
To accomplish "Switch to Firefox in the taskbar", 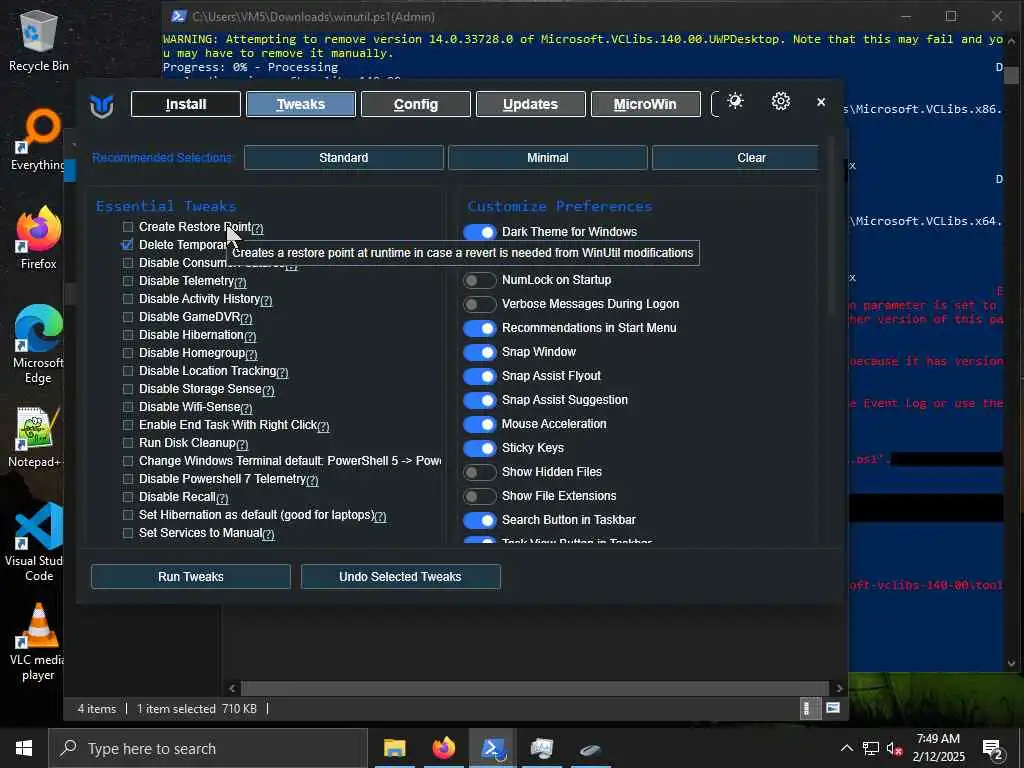I will [x=443, y=748].
